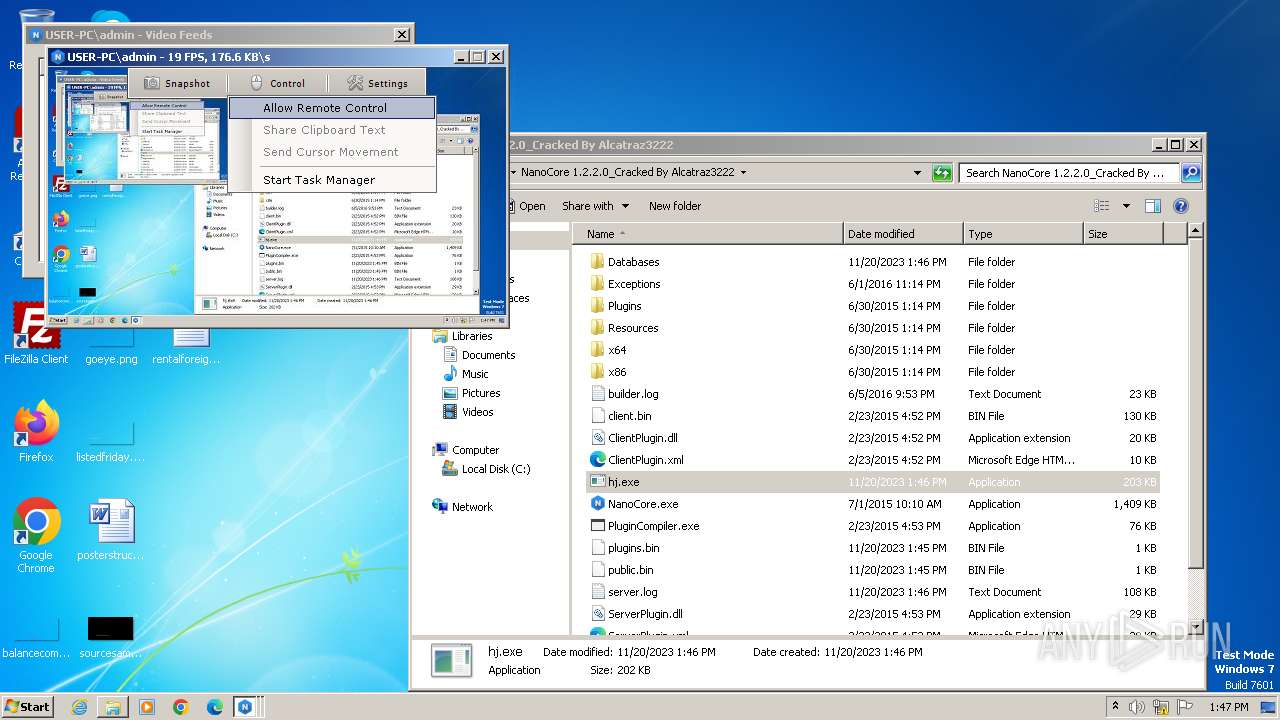The image size is (1280, 720).
Task: Choose Send Cursor Movement entry
Action: coord(332,152)
